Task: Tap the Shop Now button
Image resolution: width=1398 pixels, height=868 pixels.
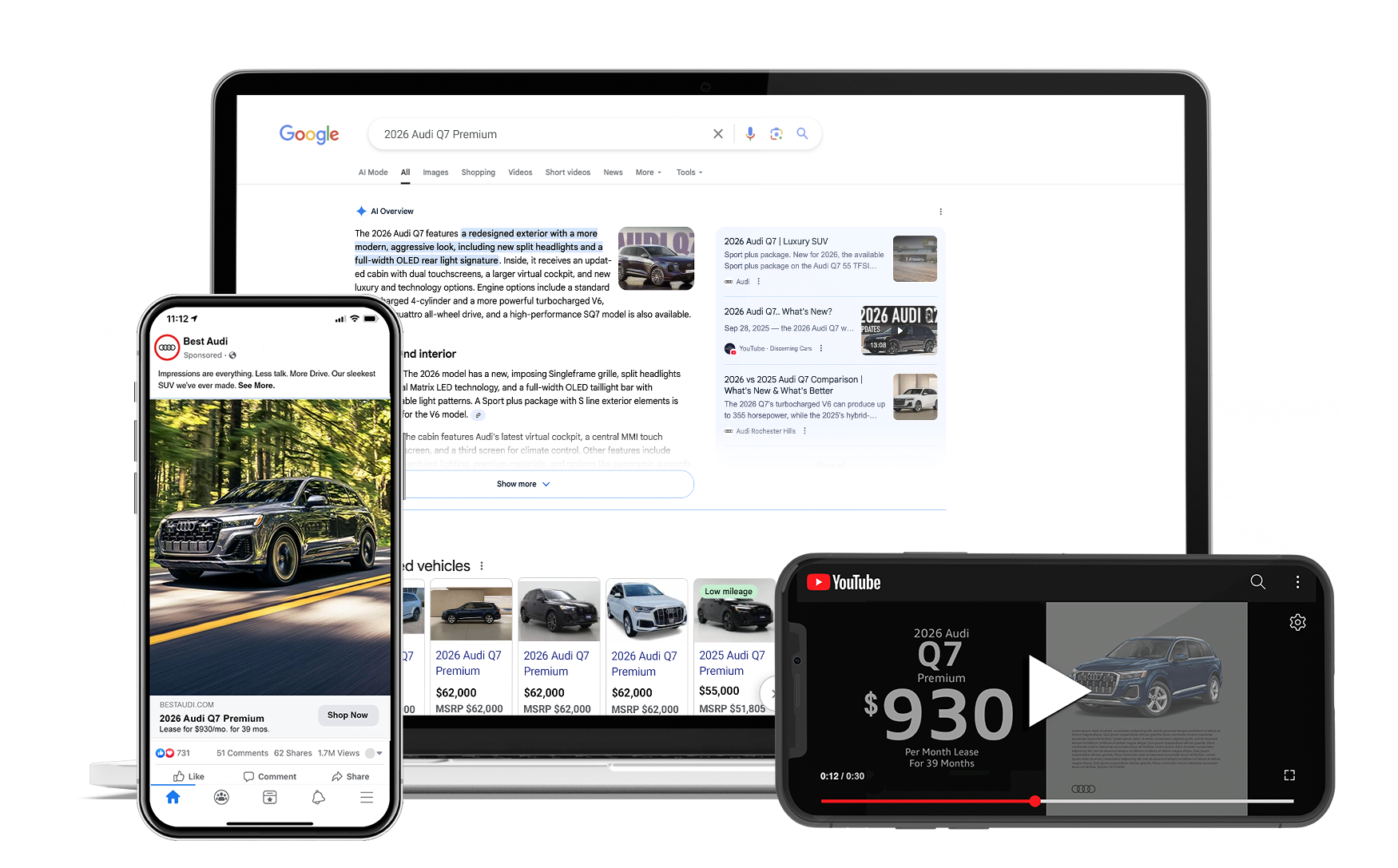Action: tap(348, 715)
